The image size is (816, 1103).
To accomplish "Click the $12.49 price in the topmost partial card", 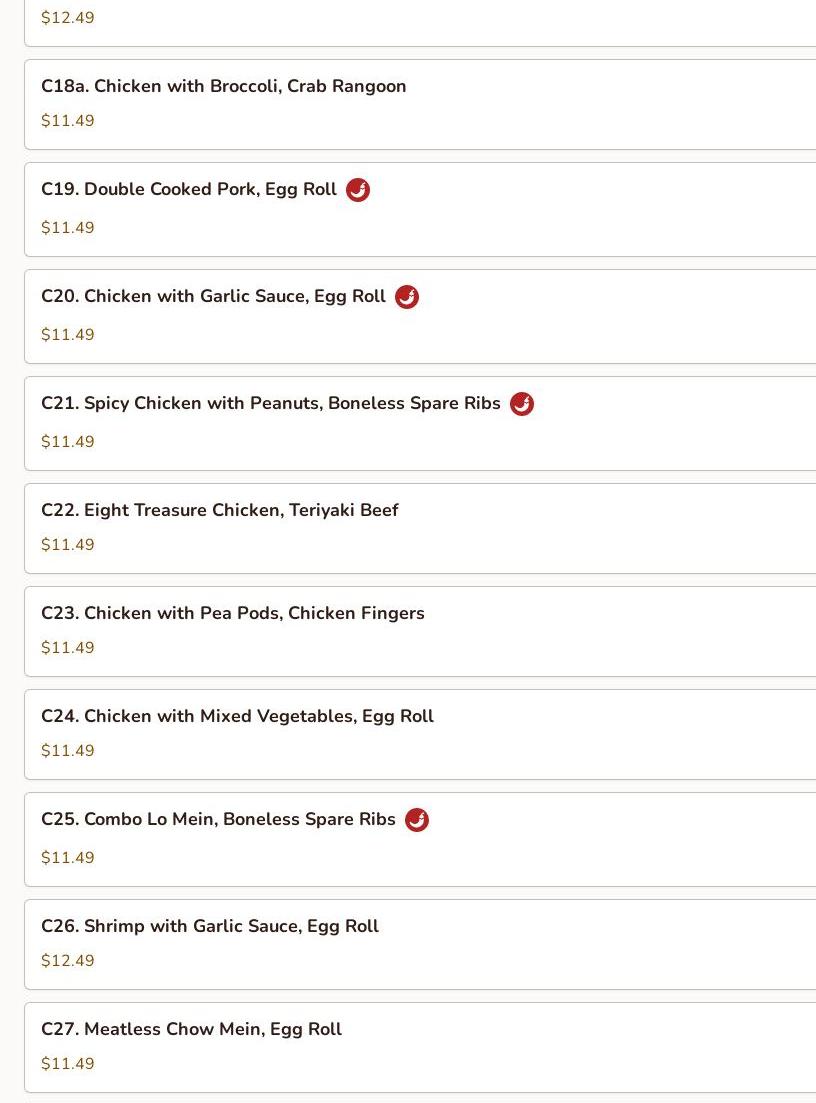I will 68,18.
